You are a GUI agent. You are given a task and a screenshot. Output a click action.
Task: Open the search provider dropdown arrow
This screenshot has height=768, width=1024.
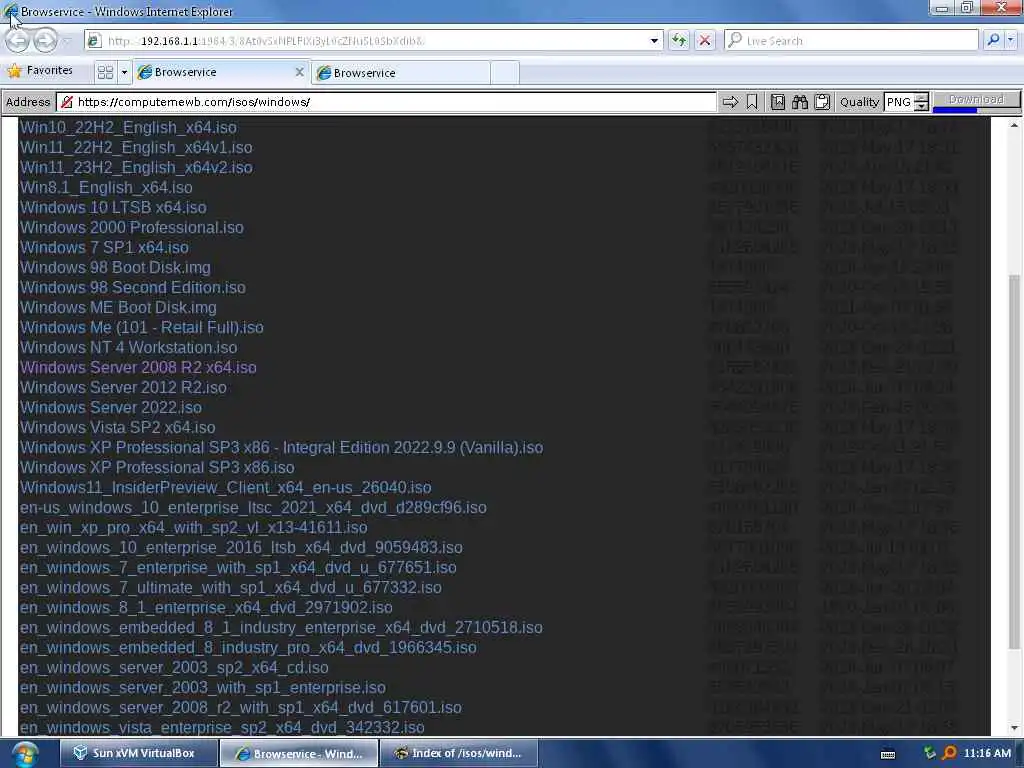[1011, 40]
